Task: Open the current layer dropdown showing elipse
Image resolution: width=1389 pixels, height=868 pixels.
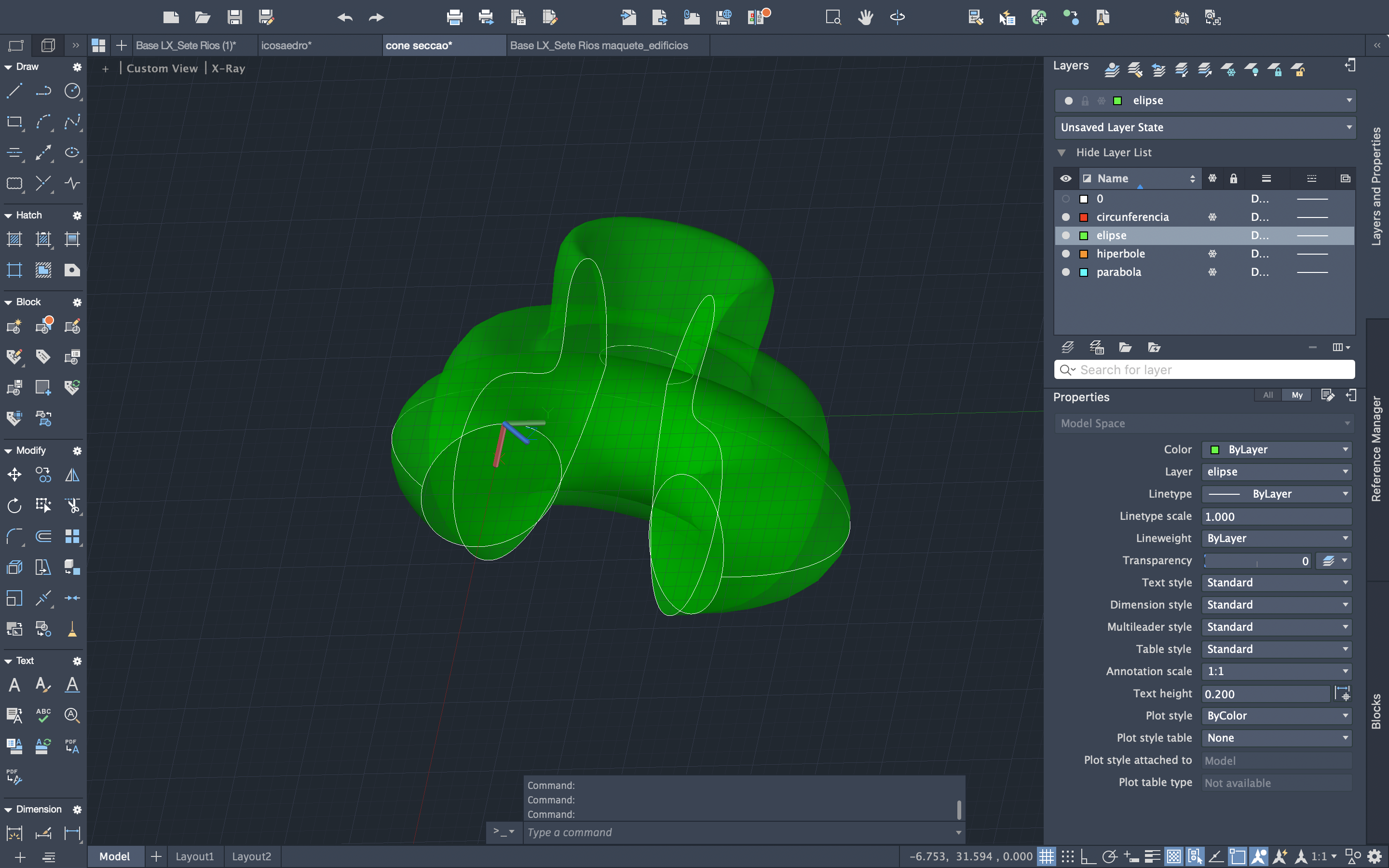Action: point(1205,100)
